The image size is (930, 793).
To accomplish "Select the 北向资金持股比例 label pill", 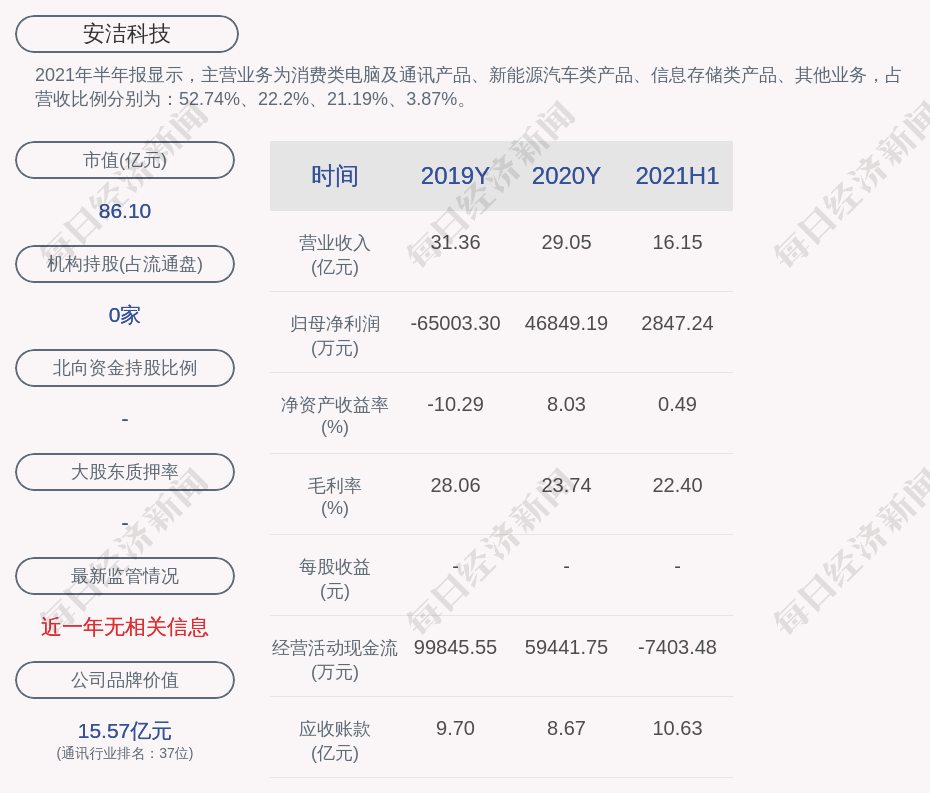I will pos(125,368).
